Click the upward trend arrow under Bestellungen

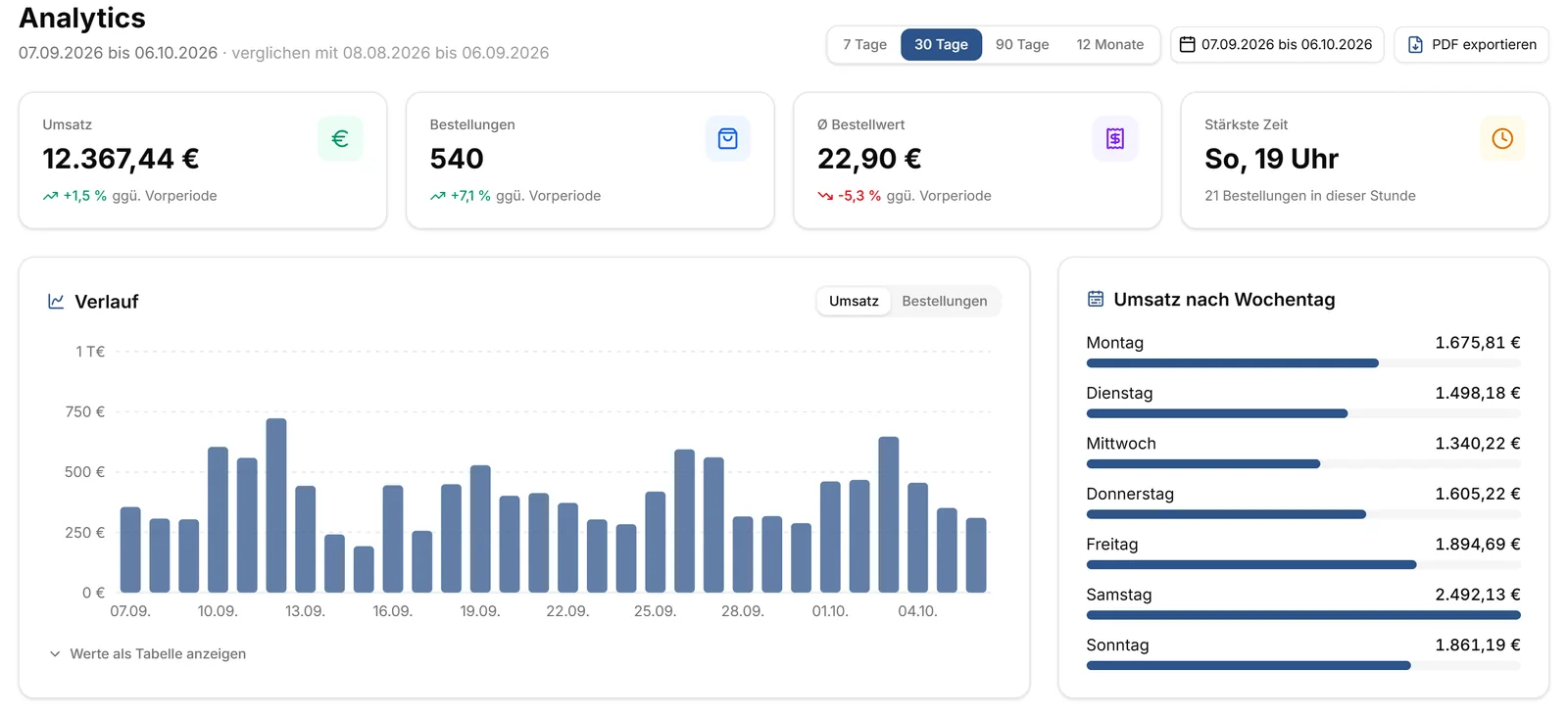click(x=437, y=196)
